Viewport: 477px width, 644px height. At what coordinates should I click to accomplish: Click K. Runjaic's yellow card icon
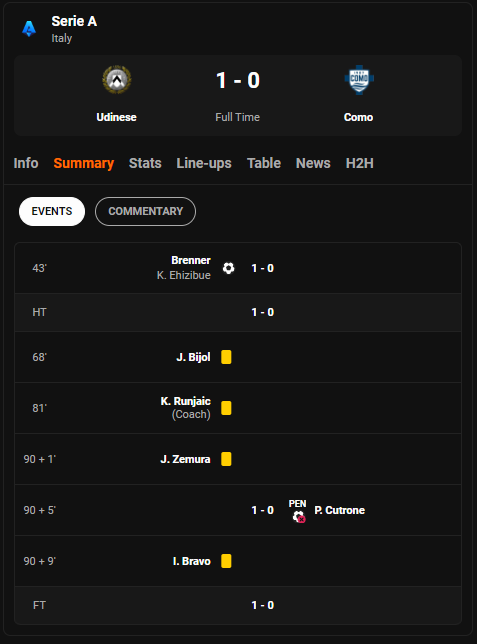[x=226, y=408]
